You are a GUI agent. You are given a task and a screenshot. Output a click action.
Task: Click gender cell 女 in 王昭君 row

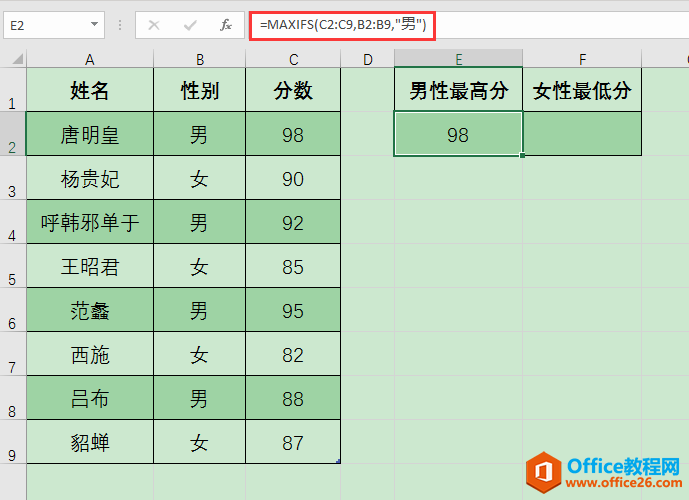pyautogui.click(x=199, y=266)
